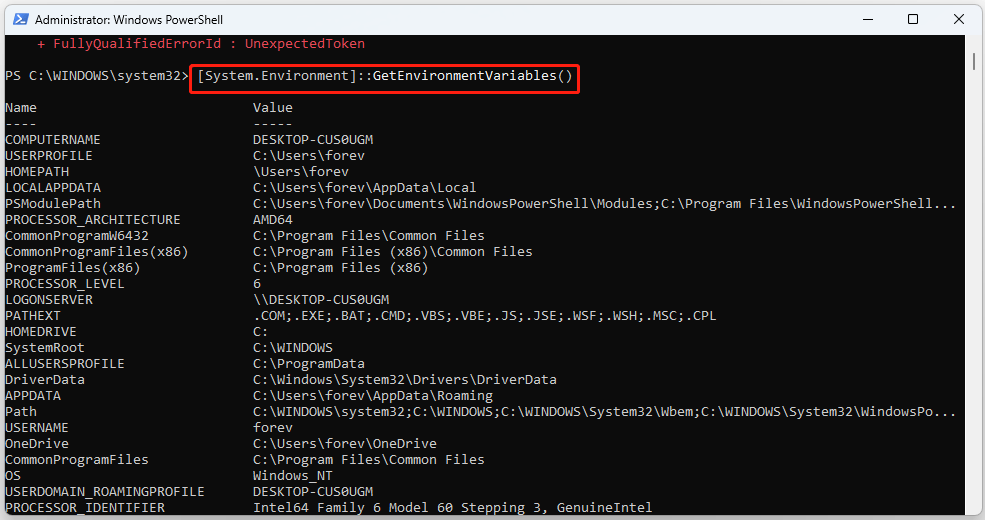Viewport: 985px width, 520px height.
Task: Click the HOMEDRIVE value C:
Action: 261,332
